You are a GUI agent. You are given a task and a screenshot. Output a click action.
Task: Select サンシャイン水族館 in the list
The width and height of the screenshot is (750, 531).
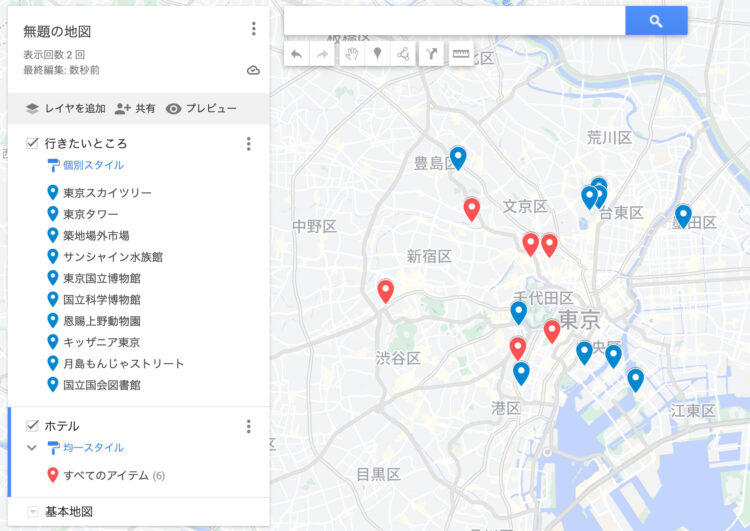click(x=105, y=257)
